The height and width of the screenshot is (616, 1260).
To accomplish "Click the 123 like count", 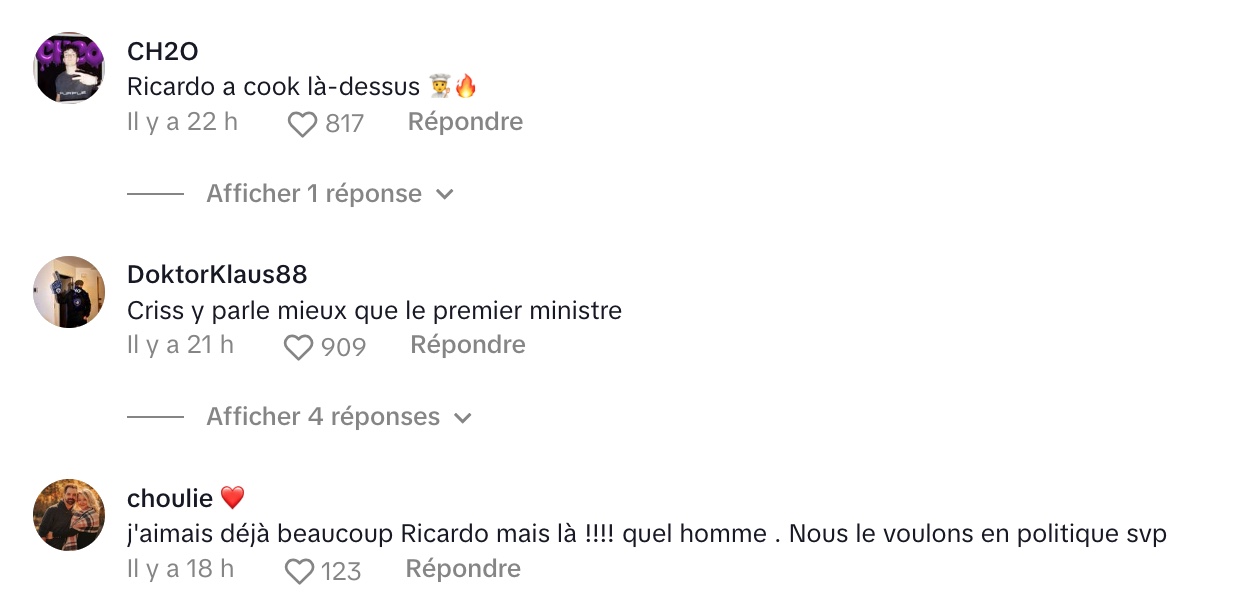I will point(341,571).
